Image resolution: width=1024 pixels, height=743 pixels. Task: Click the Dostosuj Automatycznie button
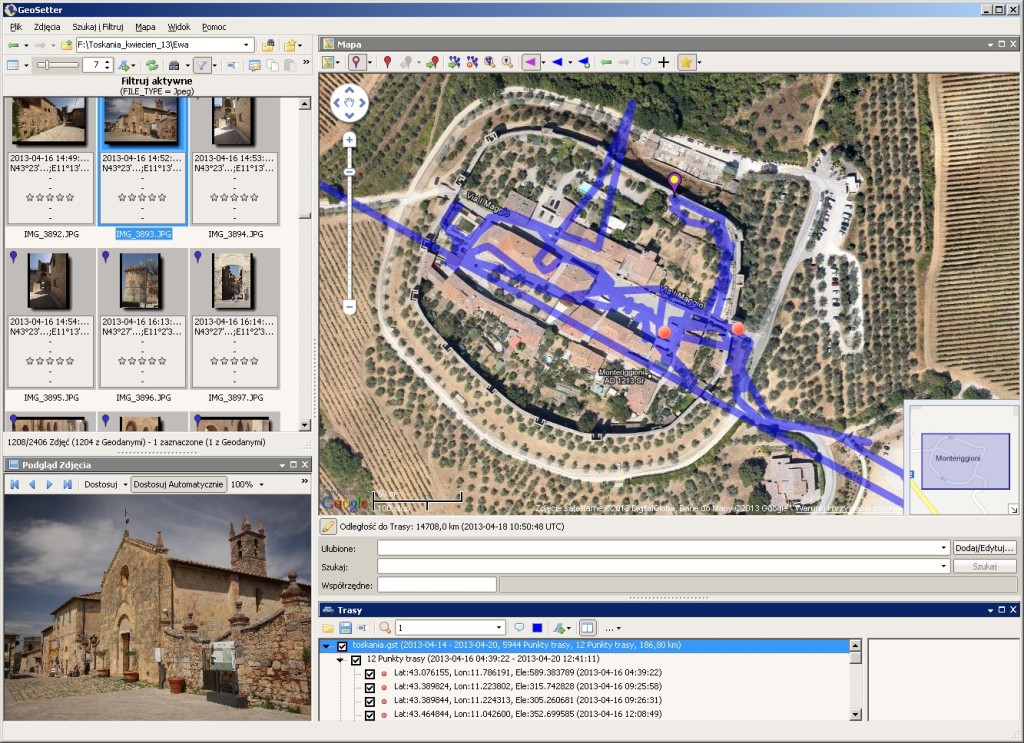179,484
